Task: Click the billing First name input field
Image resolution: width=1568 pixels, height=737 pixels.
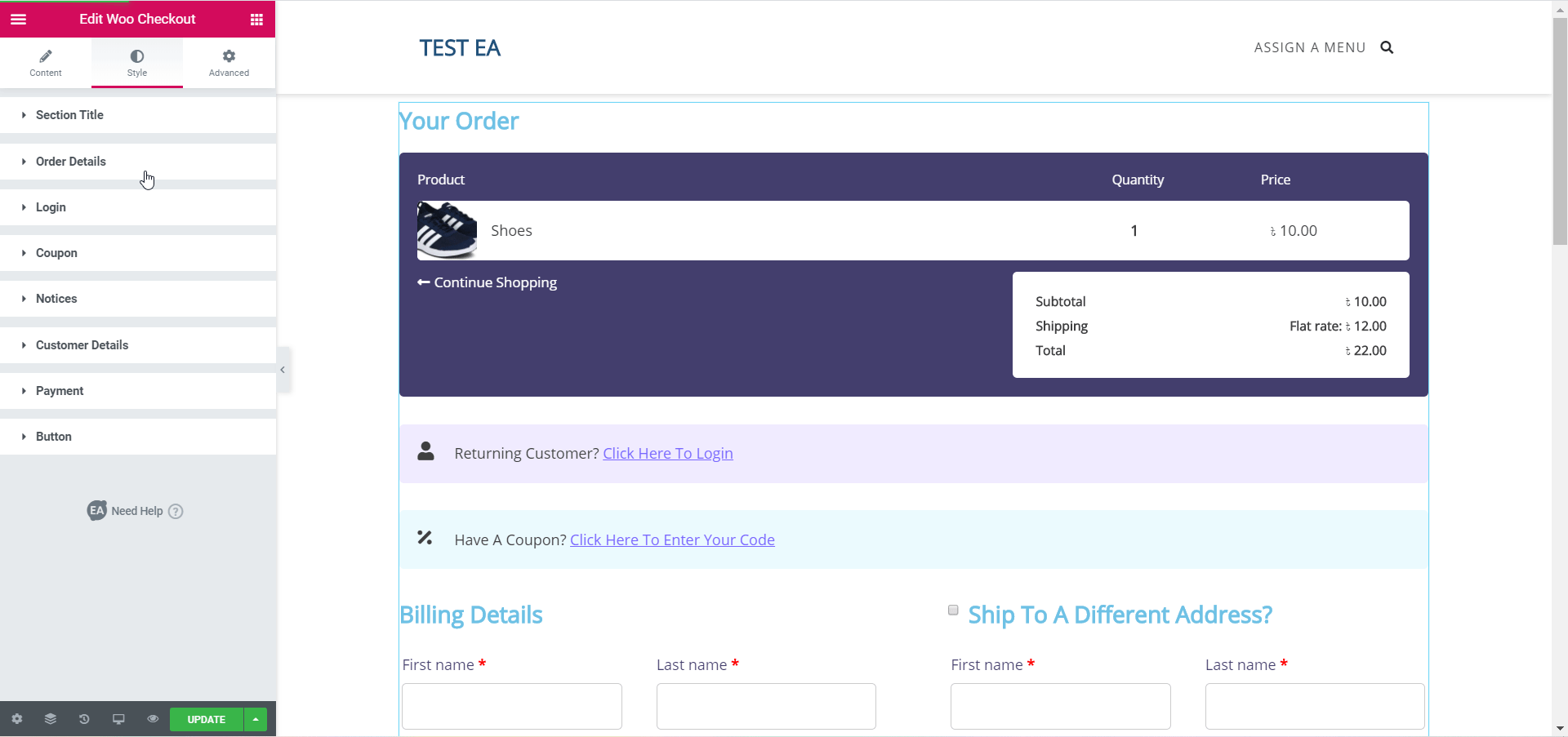Action: 512,706
